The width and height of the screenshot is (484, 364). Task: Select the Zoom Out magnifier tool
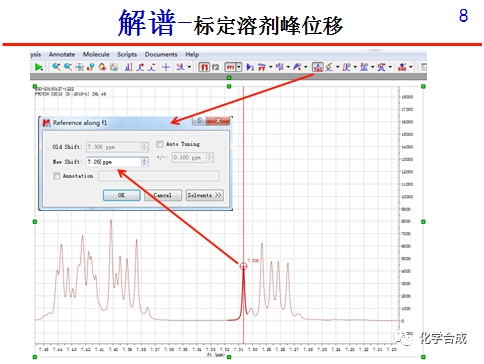[x=68, y=67]
